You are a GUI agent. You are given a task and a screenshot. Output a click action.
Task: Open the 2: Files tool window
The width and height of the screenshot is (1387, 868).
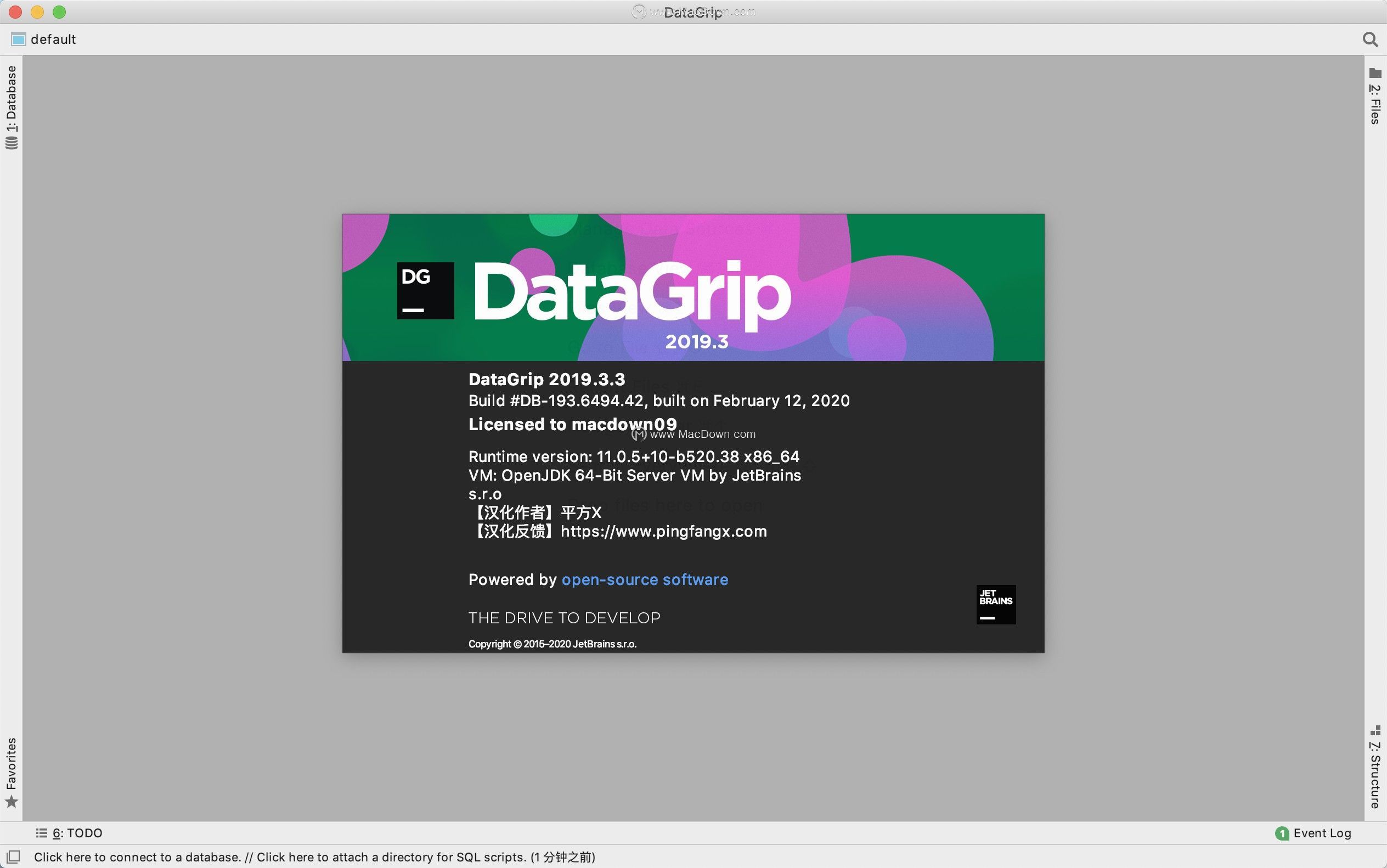click(1375, 96)
